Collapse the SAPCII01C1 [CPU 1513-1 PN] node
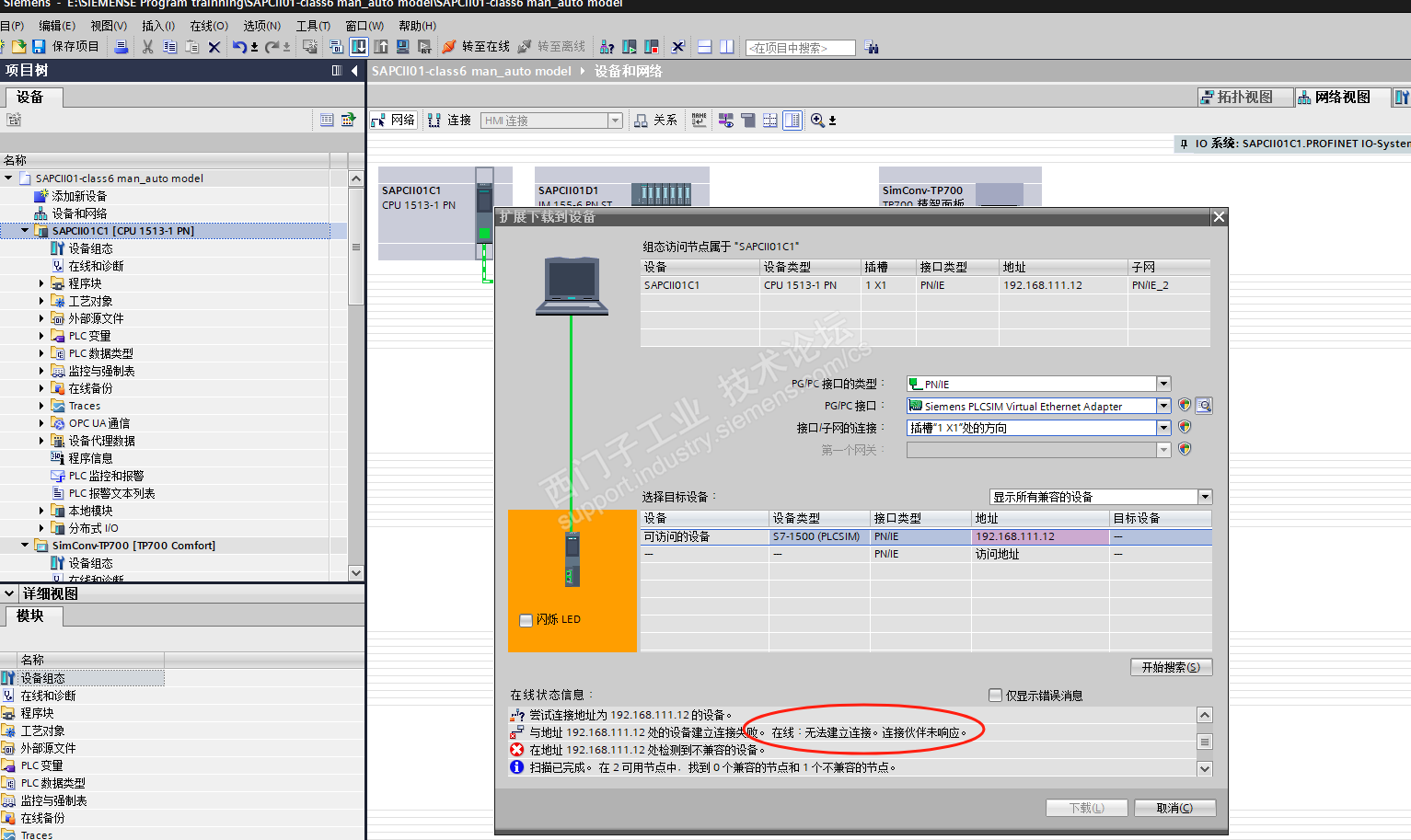The width and height of the screenshot is (1411, 840). coord(25,231)
